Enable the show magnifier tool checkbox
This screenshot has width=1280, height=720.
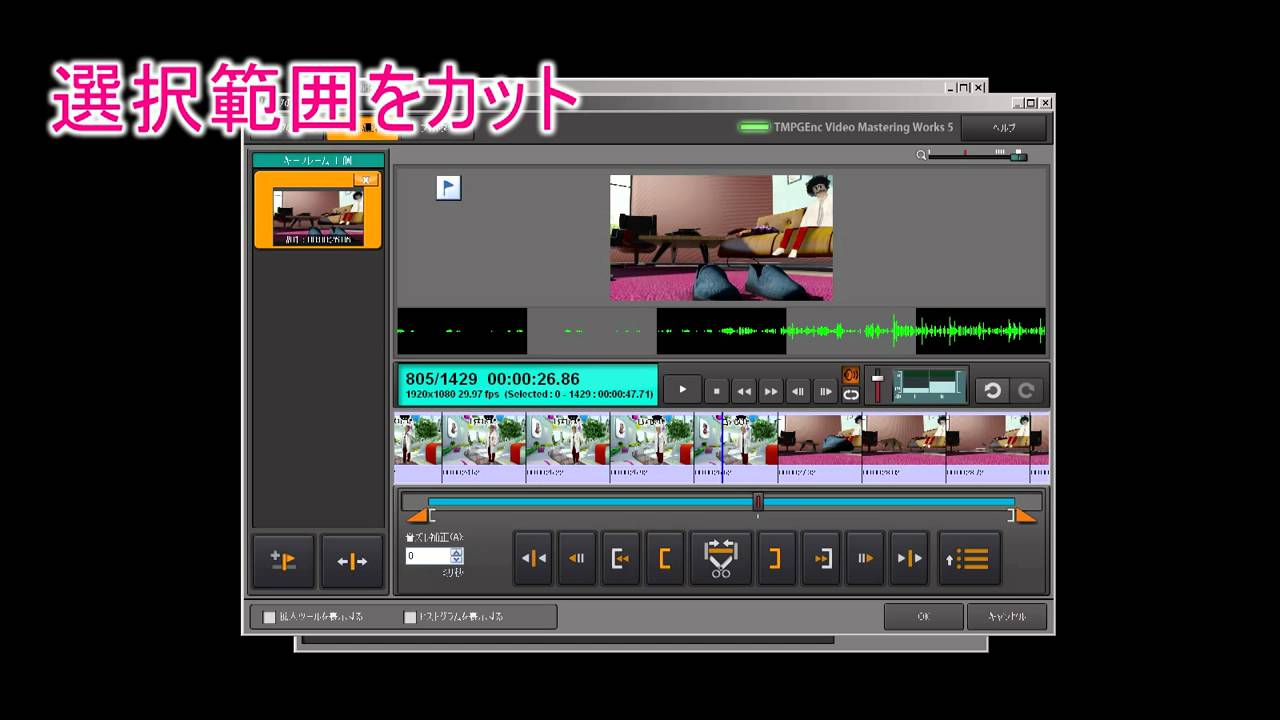(x=269, y=617)
